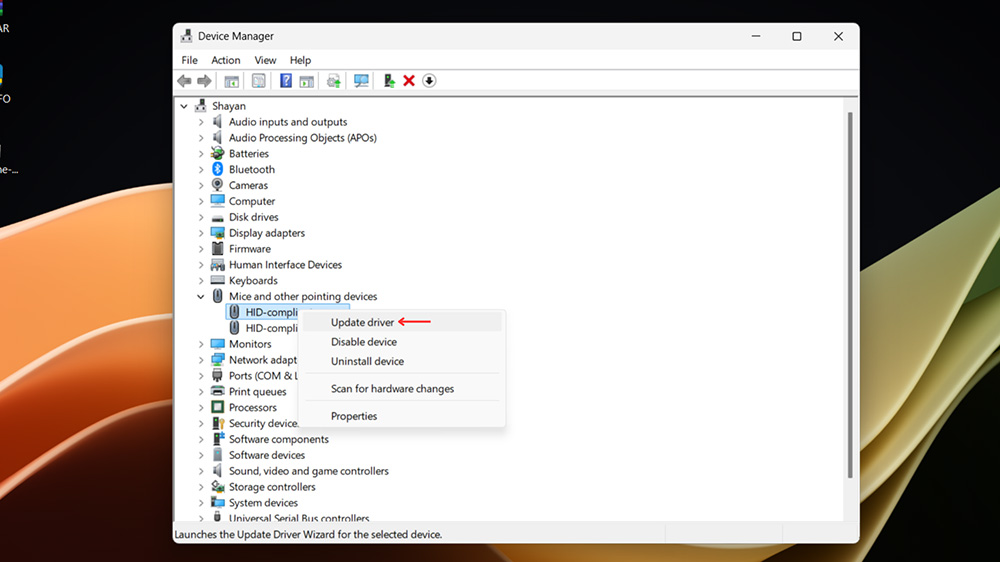
Task: Collapse Mice and other pointing devices
Action: [x=201, y=296]
